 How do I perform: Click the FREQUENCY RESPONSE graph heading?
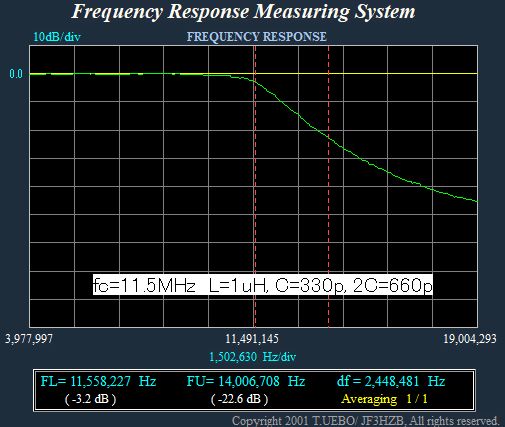(257, 37)
